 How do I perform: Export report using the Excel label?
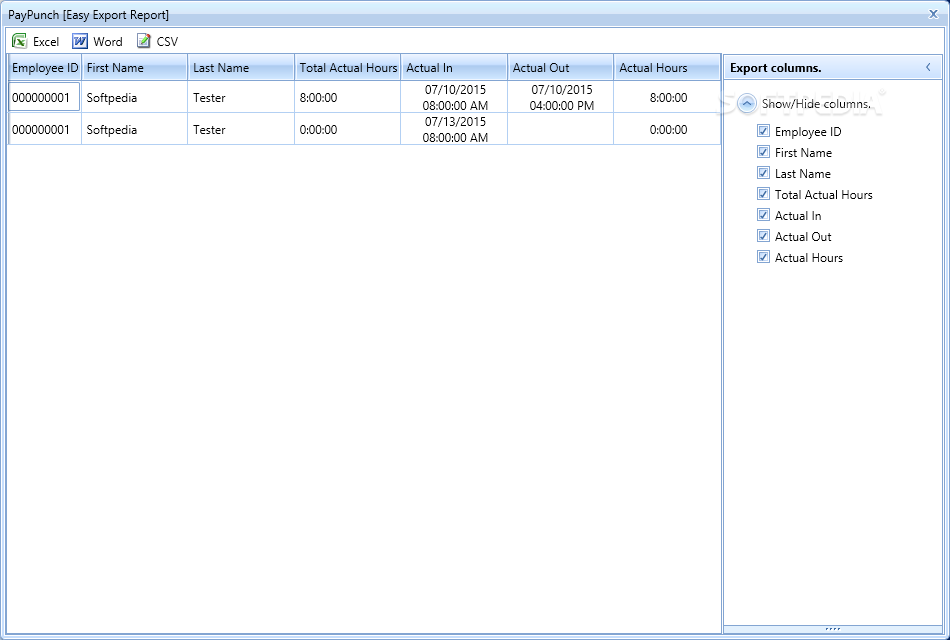pos(46,42)
